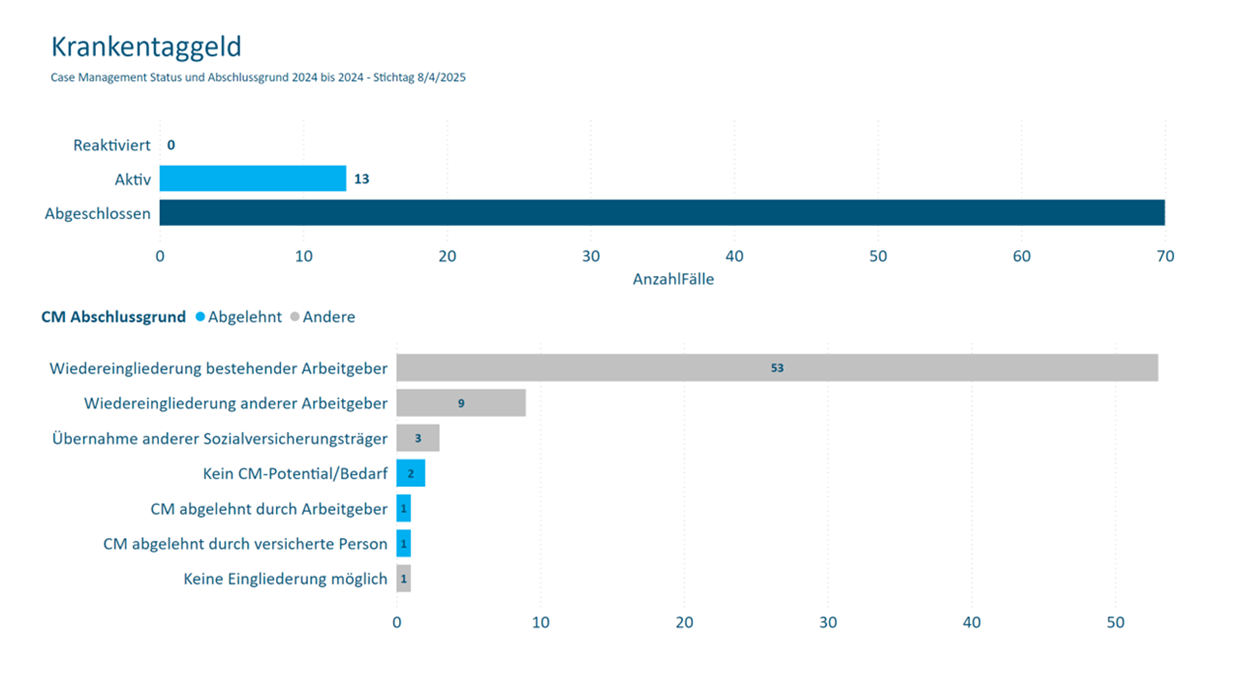The width and height of the screenshot is (1240, 698).
Task: Click the Keine Eingliederung möglich bar
Action: 403,579
